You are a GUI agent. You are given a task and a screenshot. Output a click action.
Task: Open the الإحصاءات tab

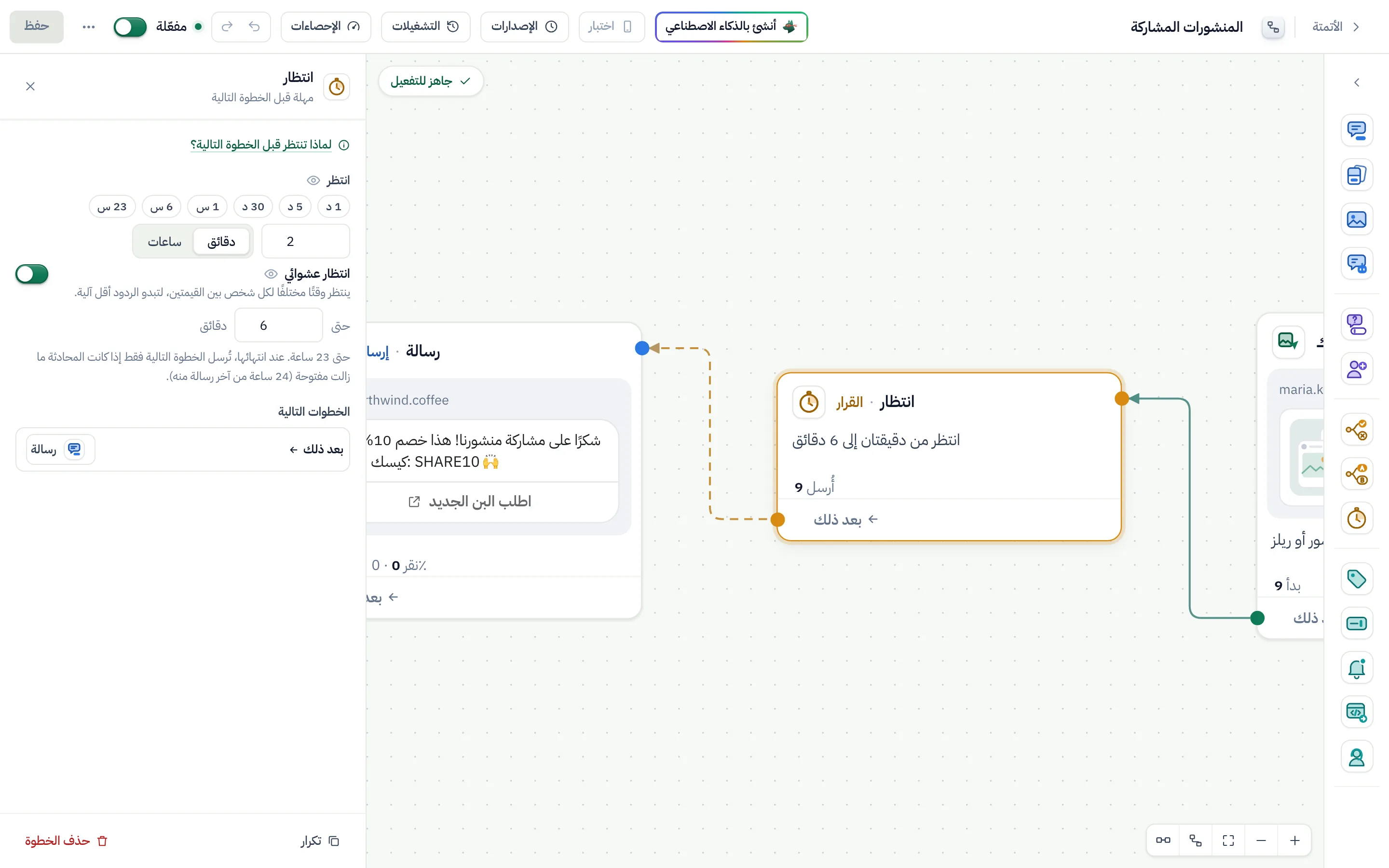(326, 27)
